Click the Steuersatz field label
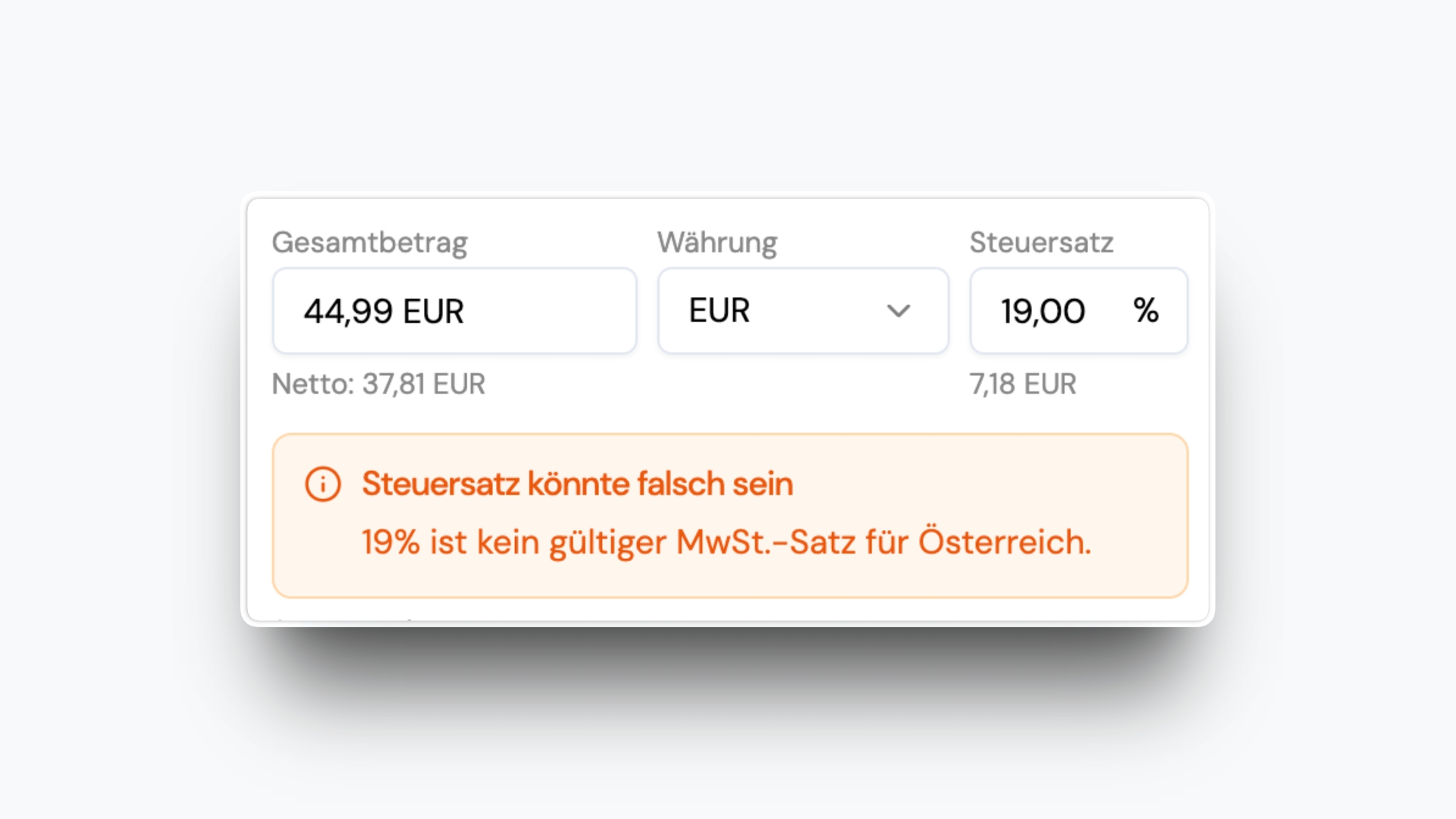Screen dimensions: 1456x819 pyautogui.click(x=1041, y=243)
